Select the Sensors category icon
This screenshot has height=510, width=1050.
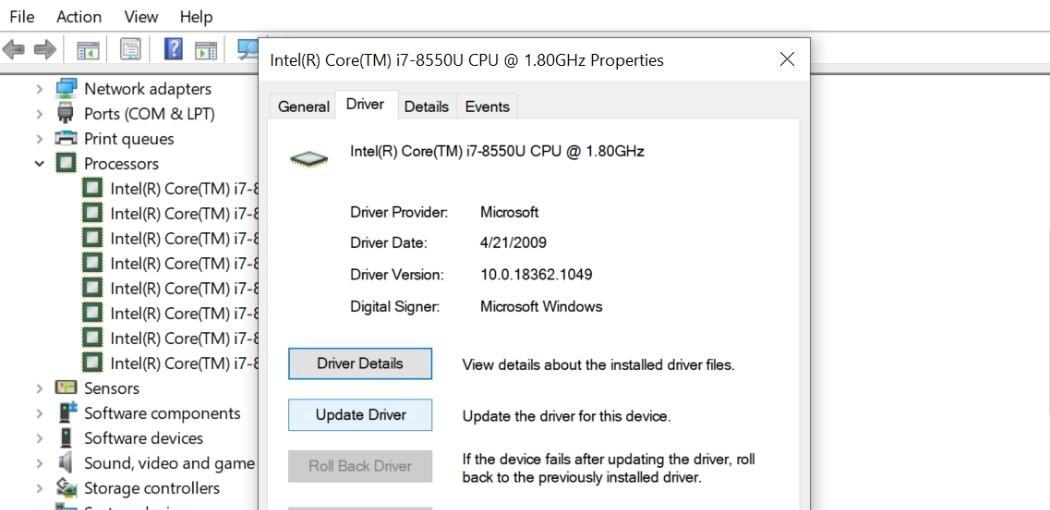coord(66,388)
